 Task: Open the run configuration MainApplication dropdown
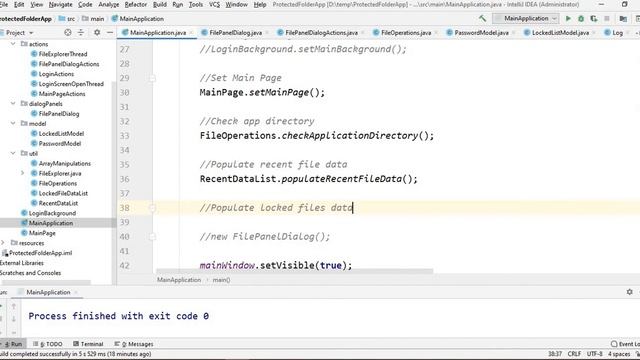tap(526, 18)
